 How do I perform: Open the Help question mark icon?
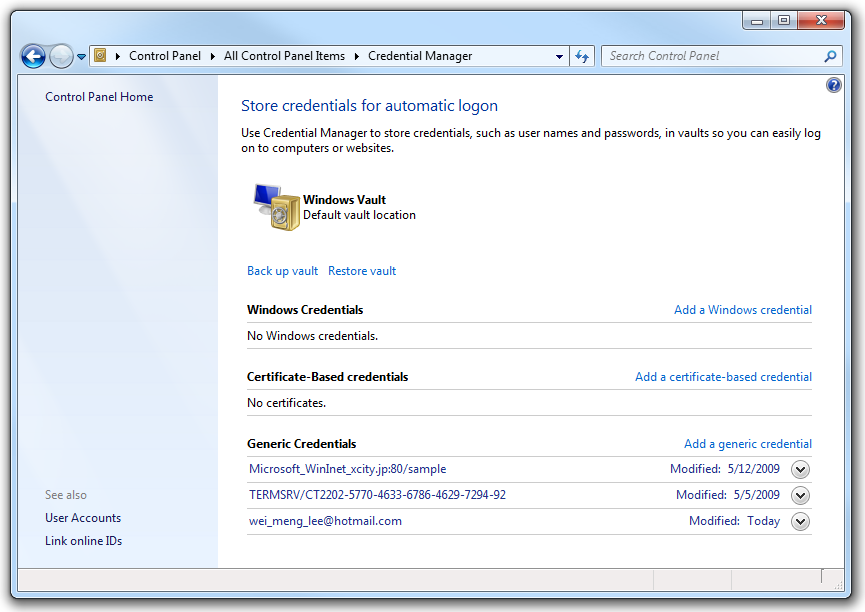(834, 85)
